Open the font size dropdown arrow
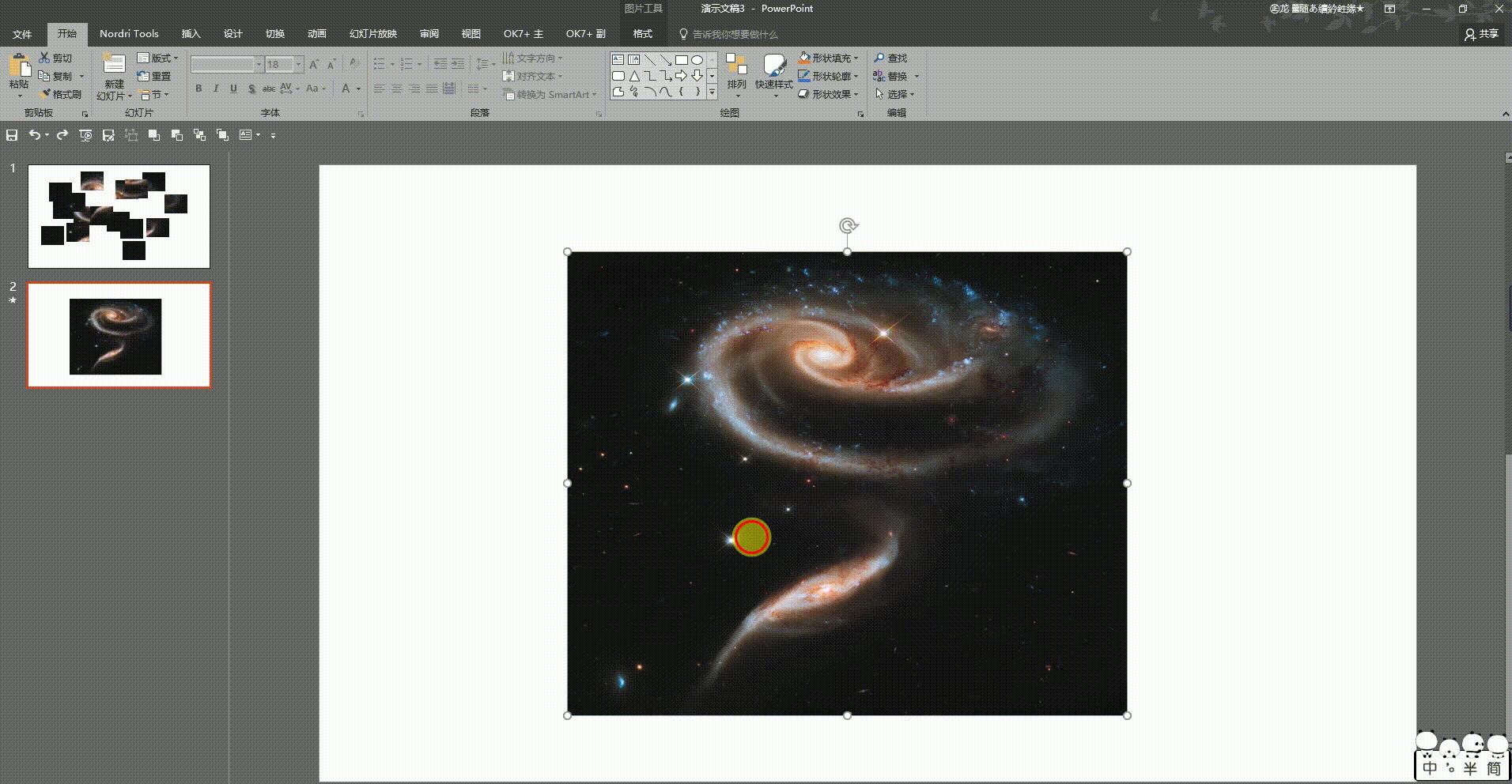Image resolution: width=1512 pixels, height=784 pixels. 299,64
